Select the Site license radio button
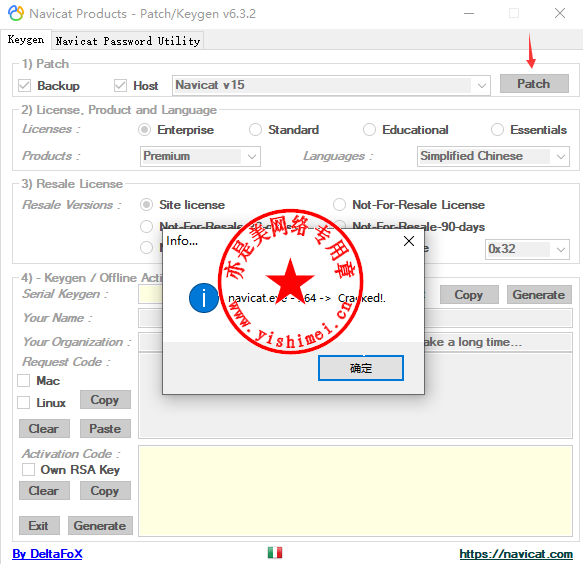The image size is (583, 564). [x=146, y=205]
